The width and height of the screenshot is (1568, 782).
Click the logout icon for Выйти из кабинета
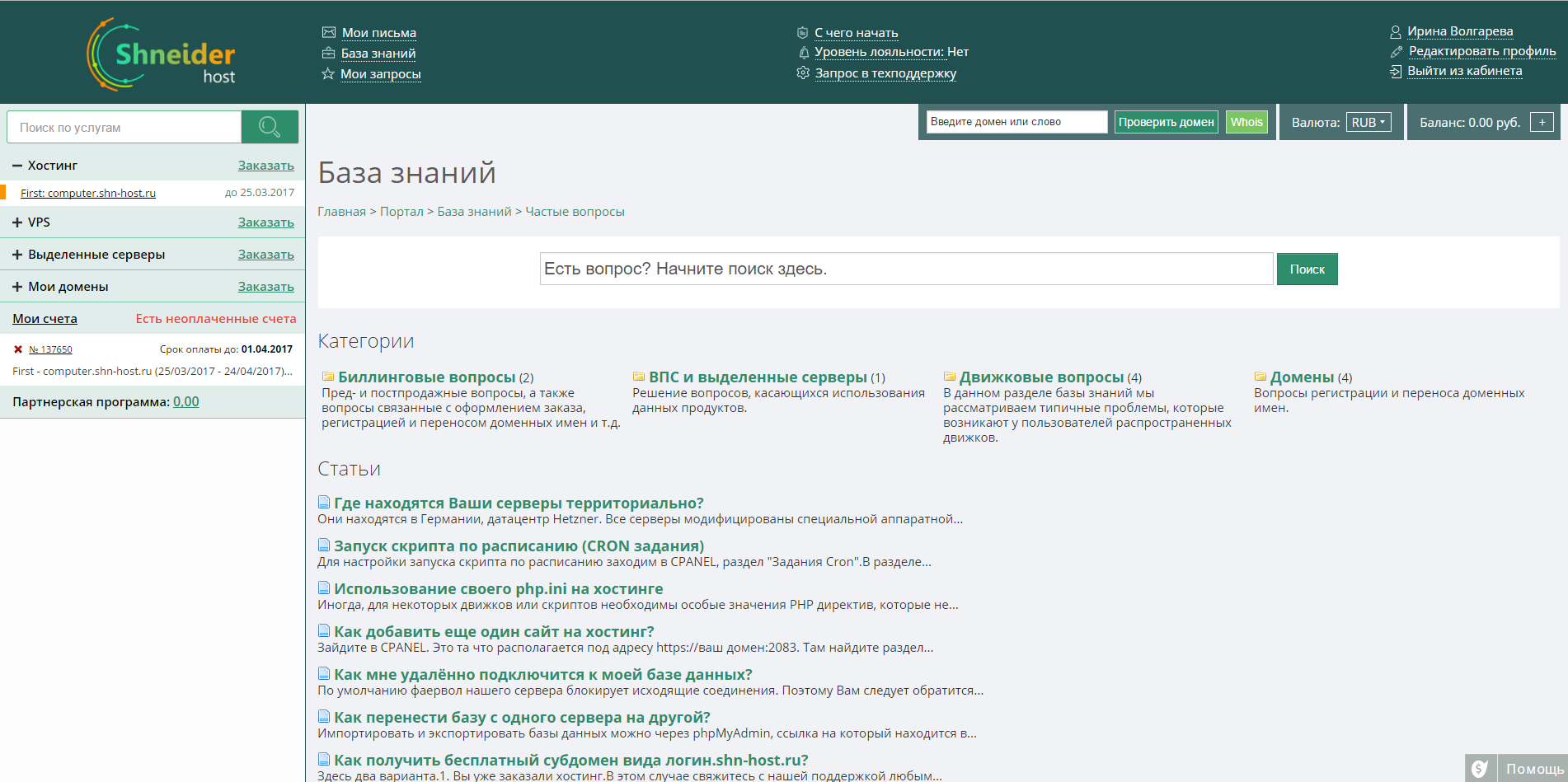(x=1394, y=71)
